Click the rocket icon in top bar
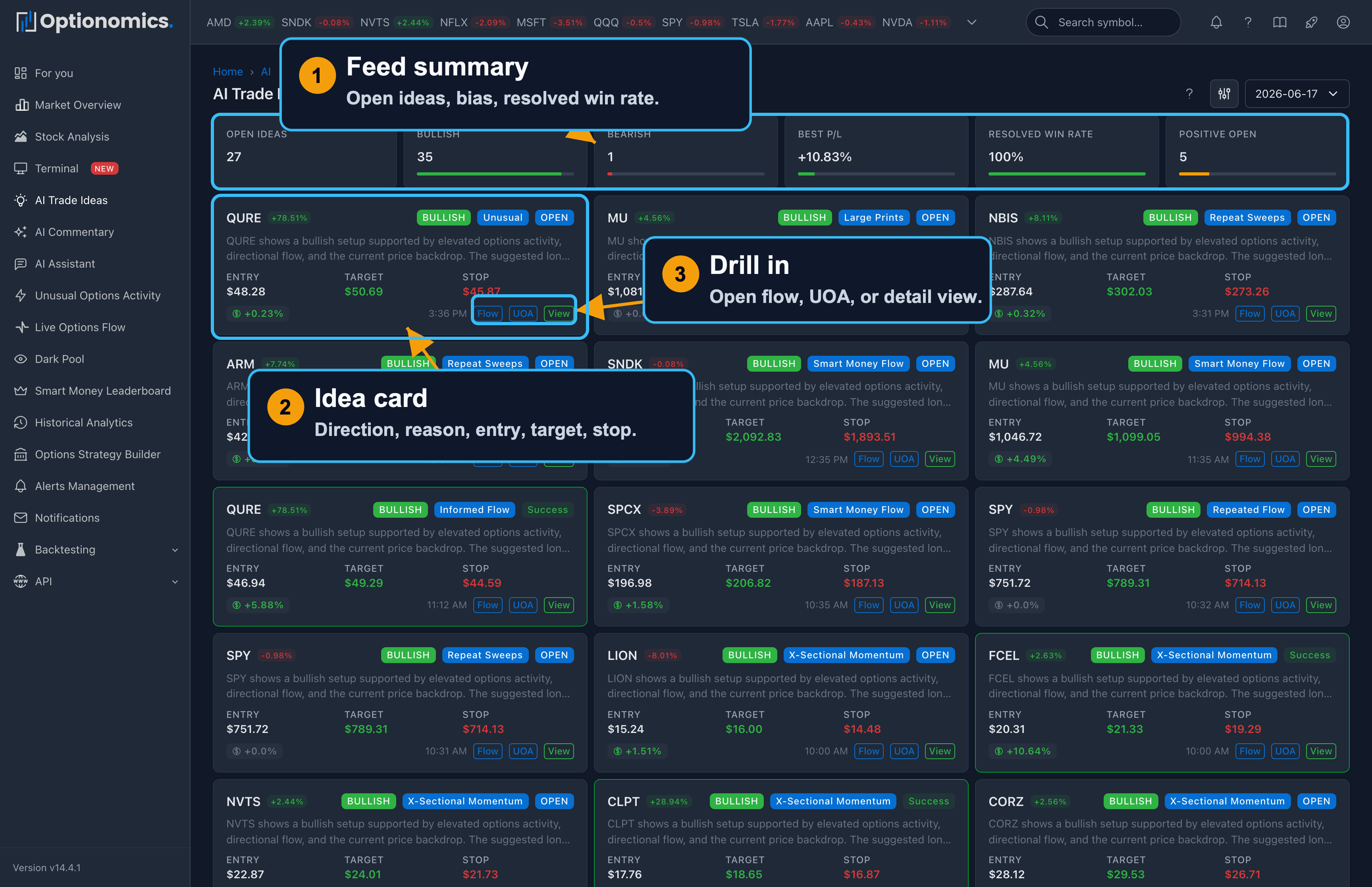 coord(1311,23)
